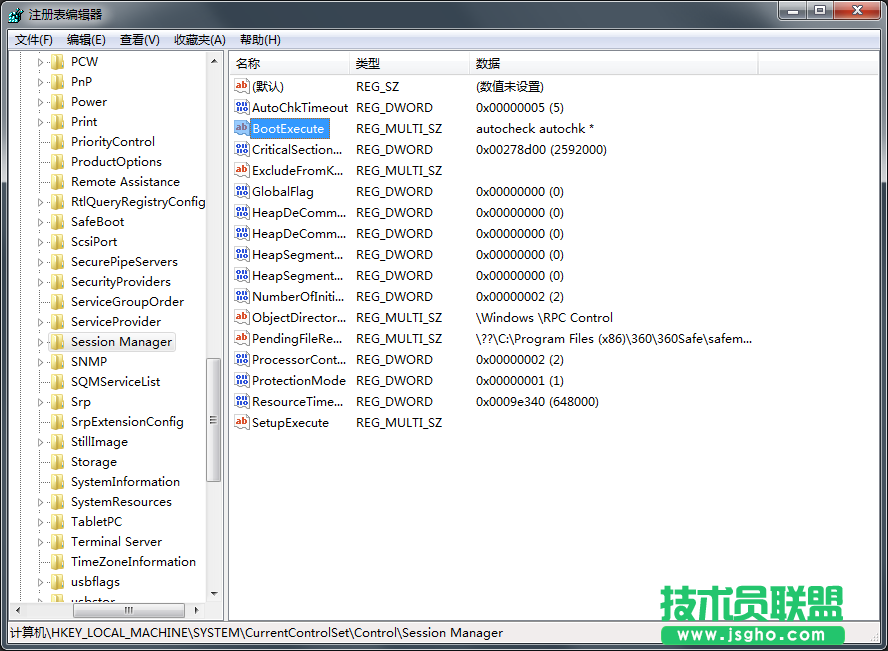Click the folder icon of Session Manager key
The height and width of the screenshot is (651, 888).
point(59,341)
